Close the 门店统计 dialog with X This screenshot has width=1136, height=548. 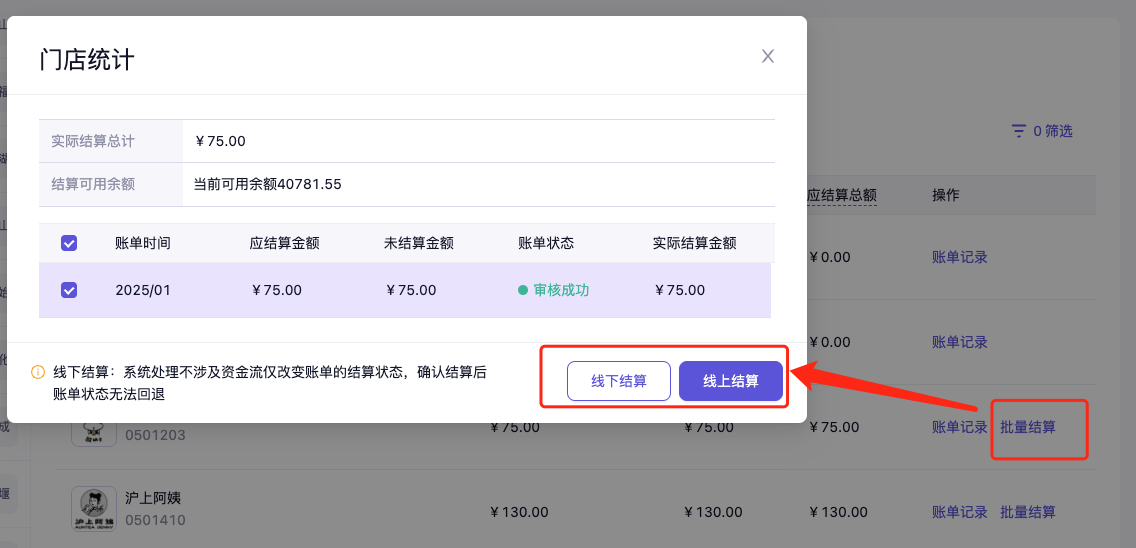click(768, 57)
